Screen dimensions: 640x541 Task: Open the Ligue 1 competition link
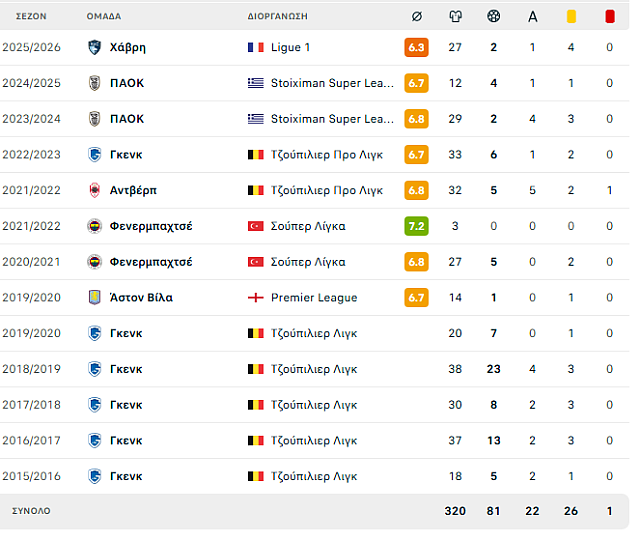click(x=290, y=47)
